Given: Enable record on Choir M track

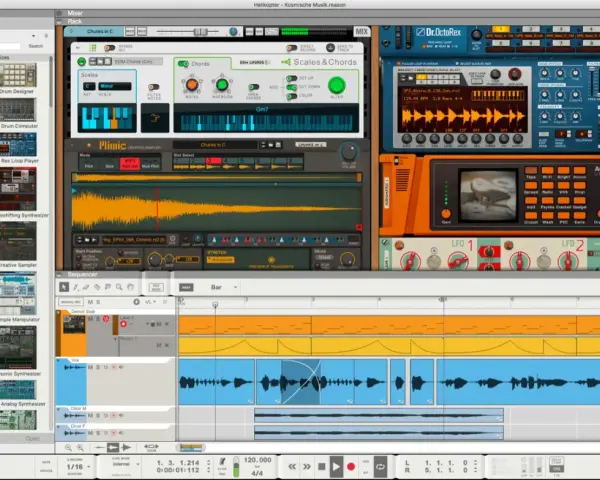Looking at the screenshot, I should (114, 415).
